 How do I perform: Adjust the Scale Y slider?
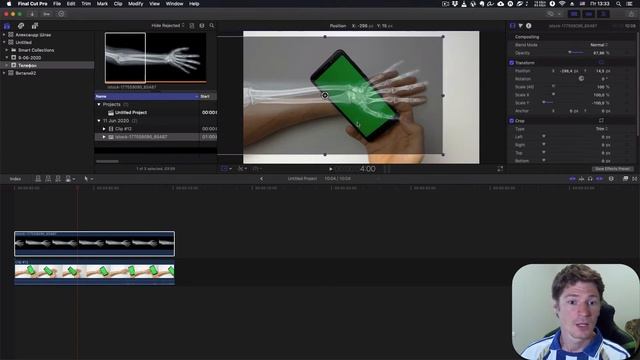(x=548, y=102)
